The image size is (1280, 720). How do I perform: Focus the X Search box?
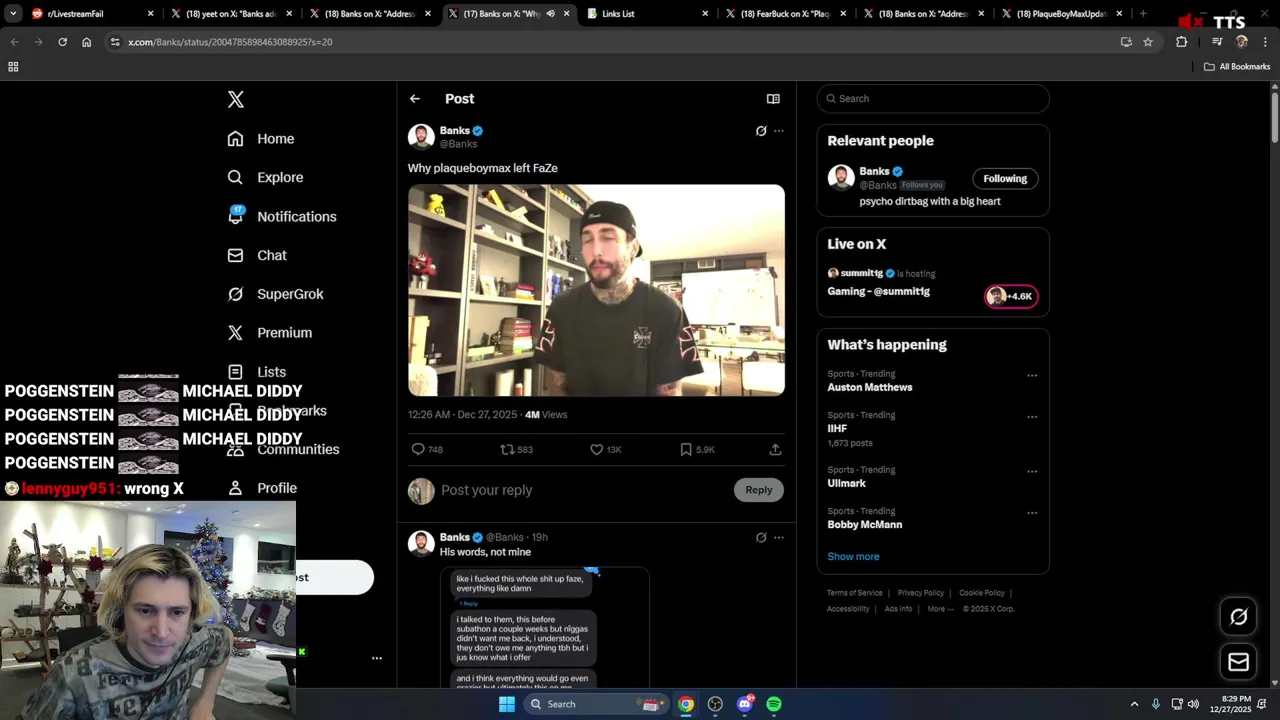pos(933,99)
